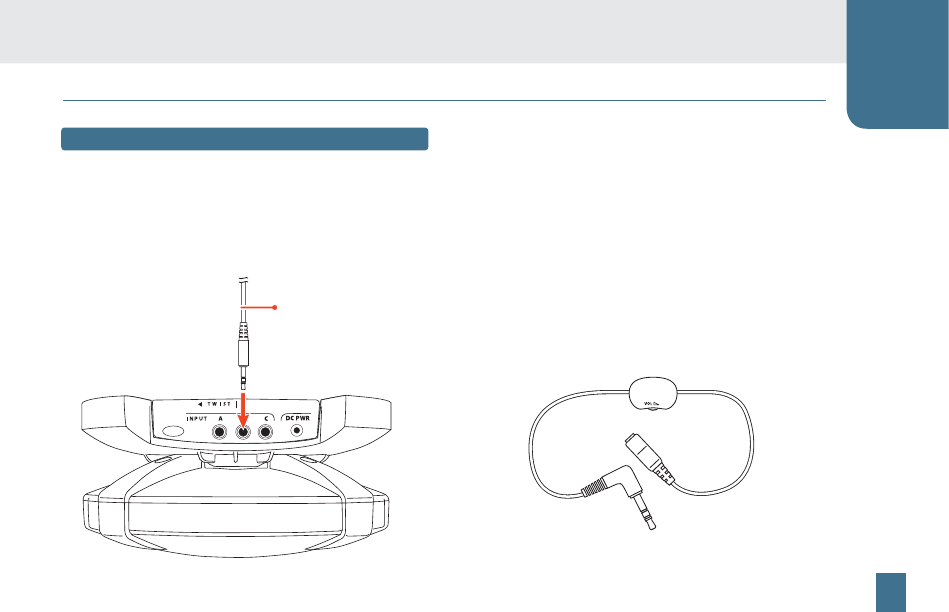
Task: Click the in-line volume control on the cable
Action: click(652, 394)
